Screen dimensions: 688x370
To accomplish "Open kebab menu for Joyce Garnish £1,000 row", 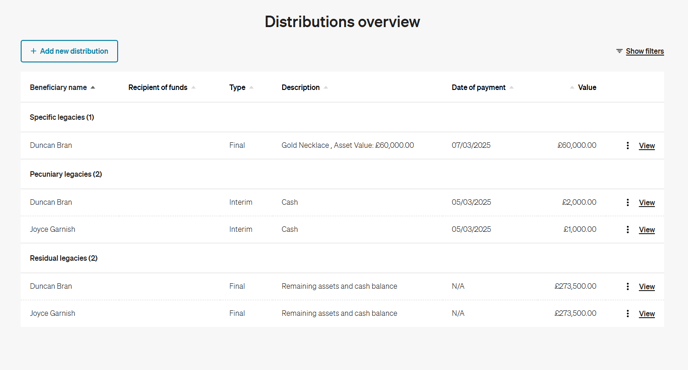I will (627, 230).
